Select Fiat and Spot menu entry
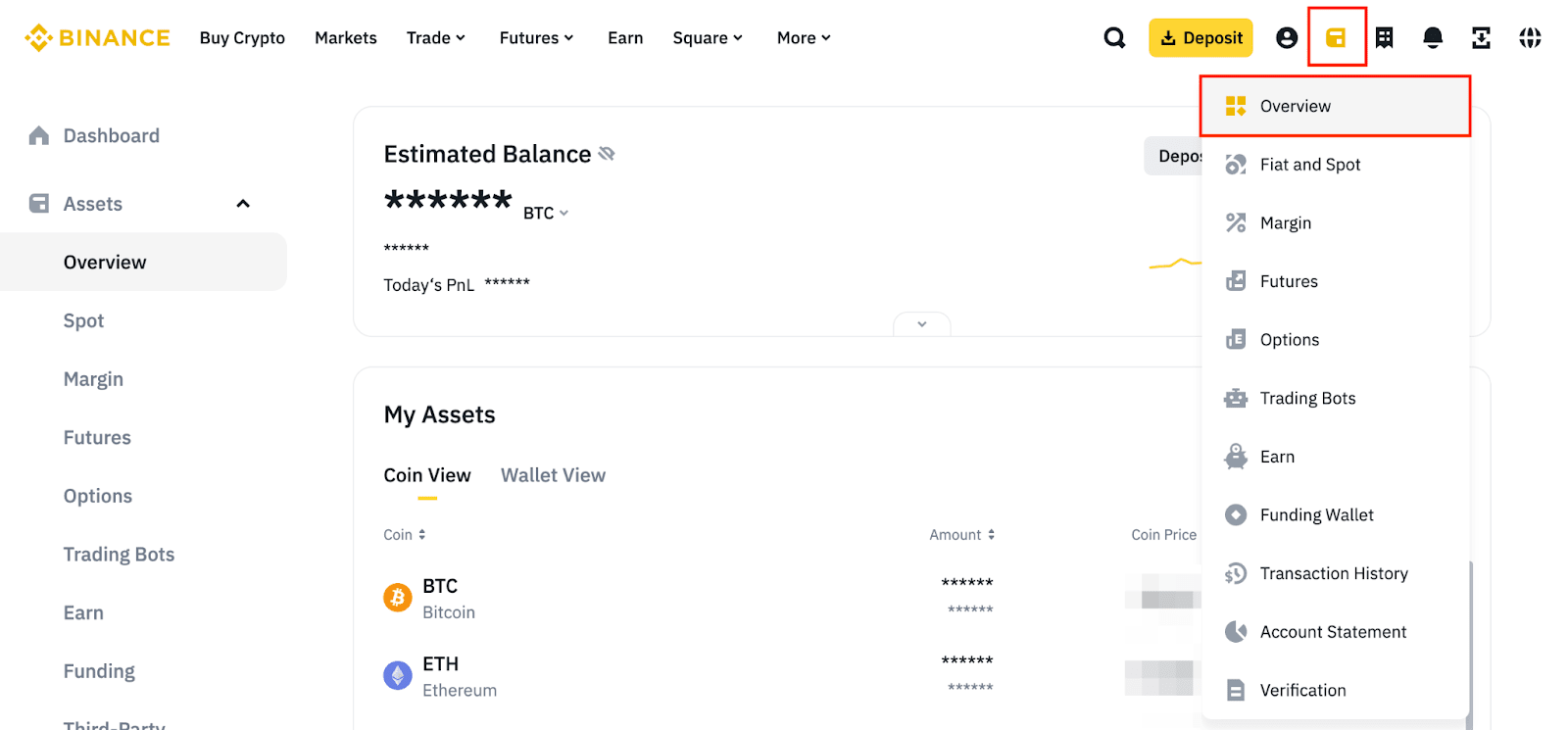The image size is (1568, 730). point(1335,165)
